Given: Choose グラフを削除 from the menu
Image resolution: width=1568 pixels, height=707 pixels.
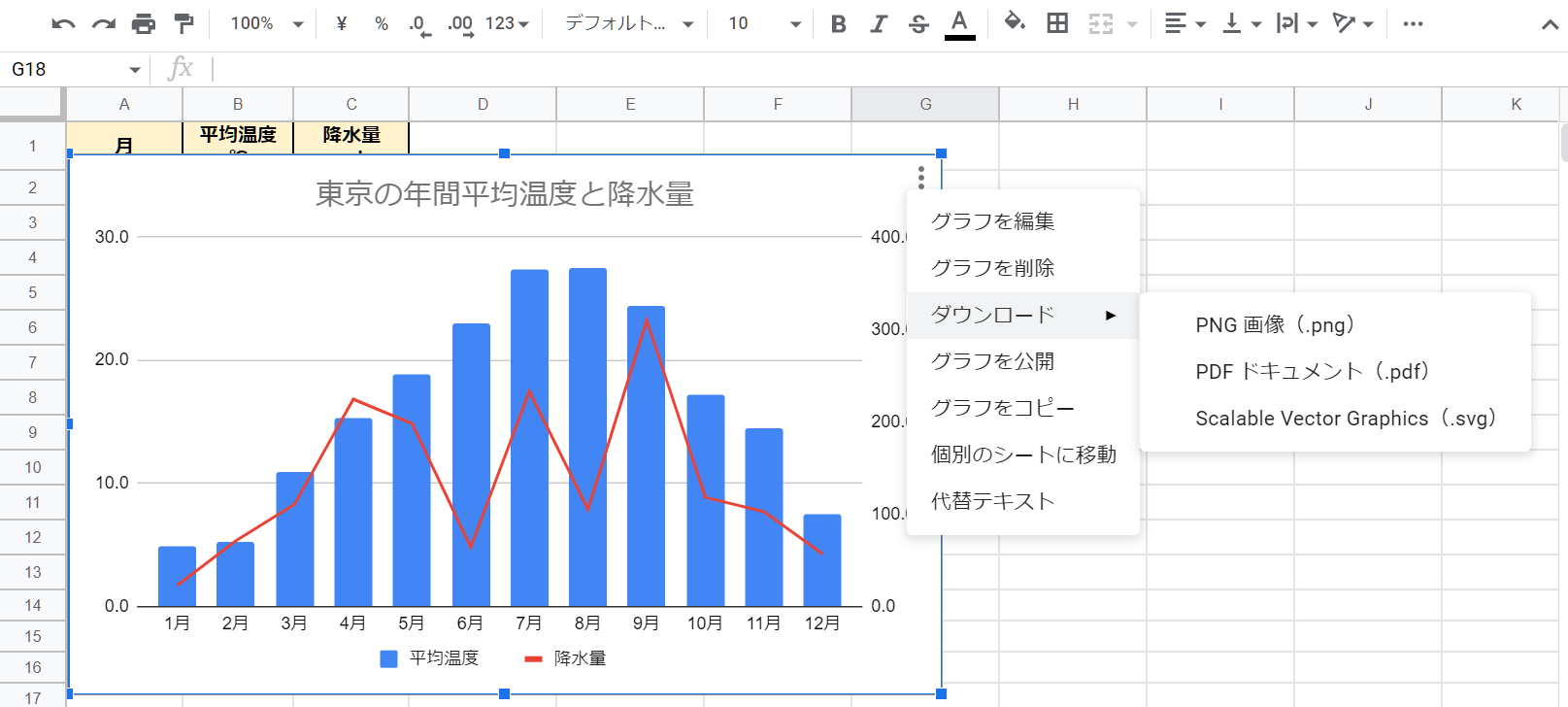Looking at the screenshot, I should (1022, 268).
